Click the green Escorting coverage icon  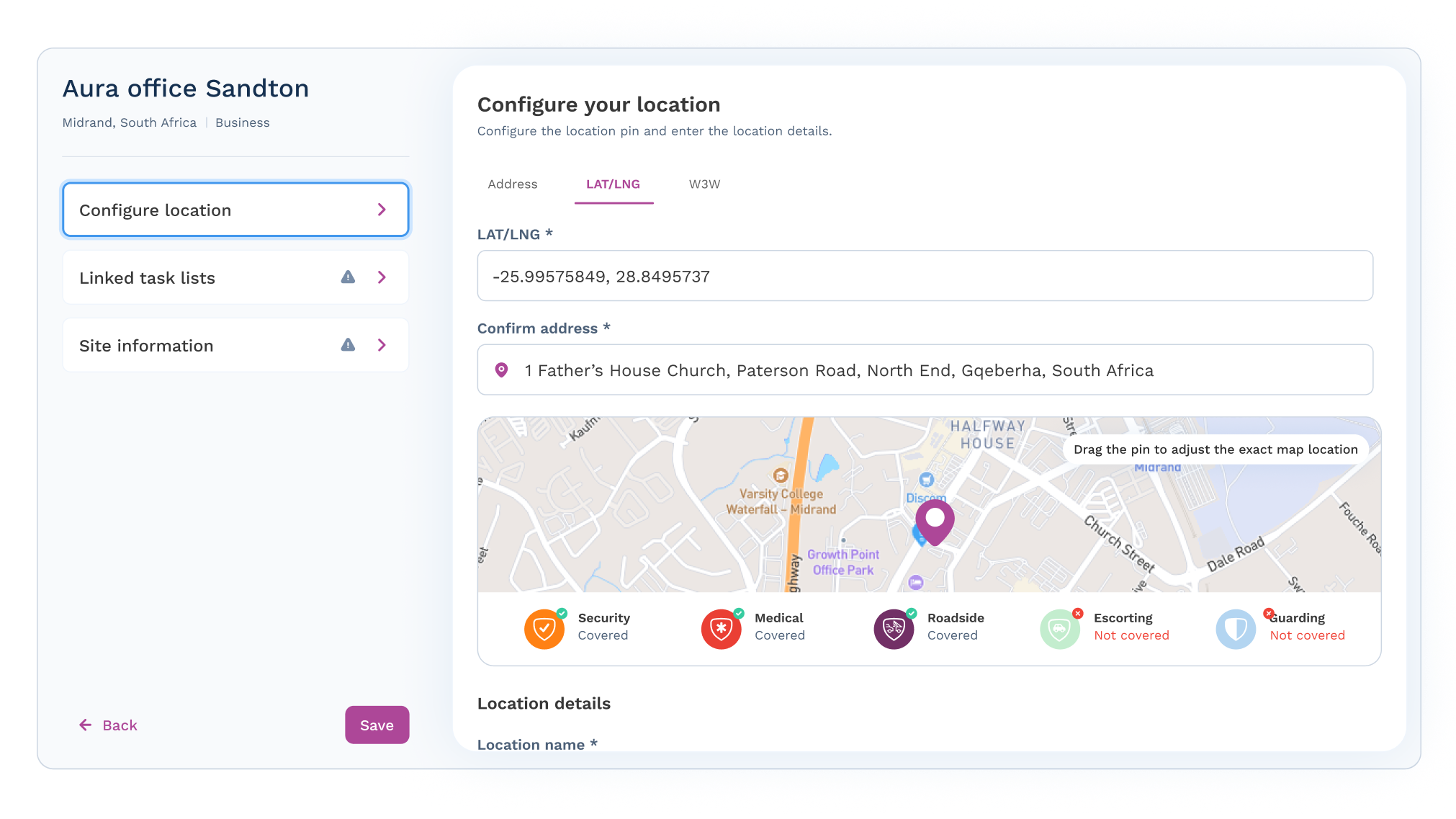pos(1060,629)
